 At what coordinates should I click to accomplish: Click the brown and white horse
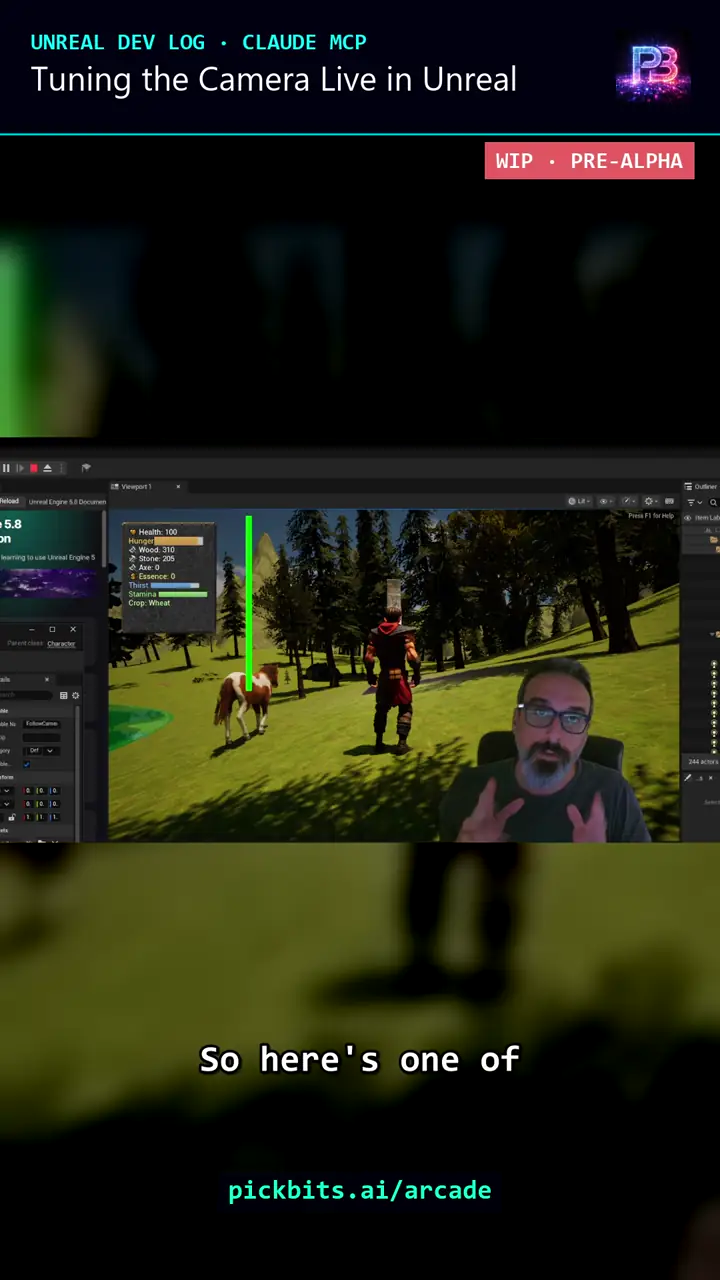[246, 705]
